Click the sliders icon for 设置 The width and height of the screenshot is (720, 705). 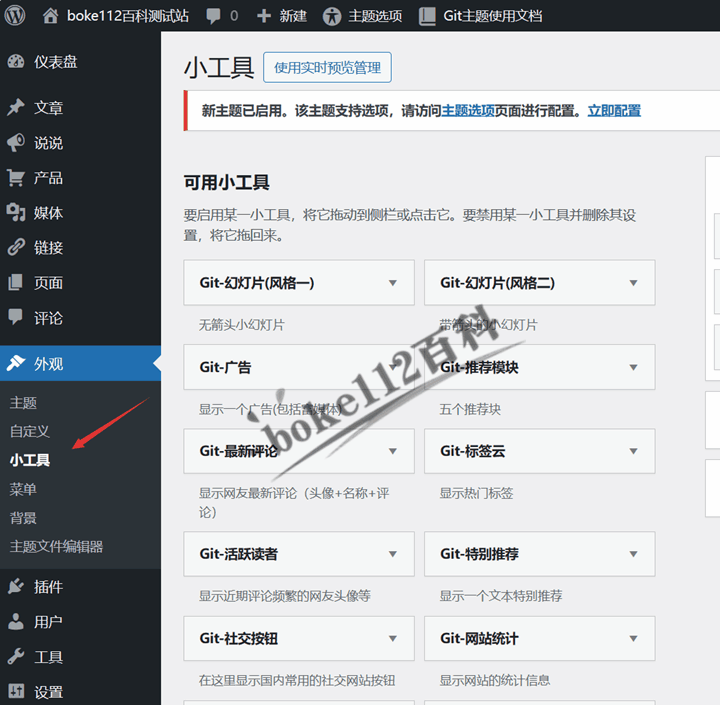[x=16, y=691]
